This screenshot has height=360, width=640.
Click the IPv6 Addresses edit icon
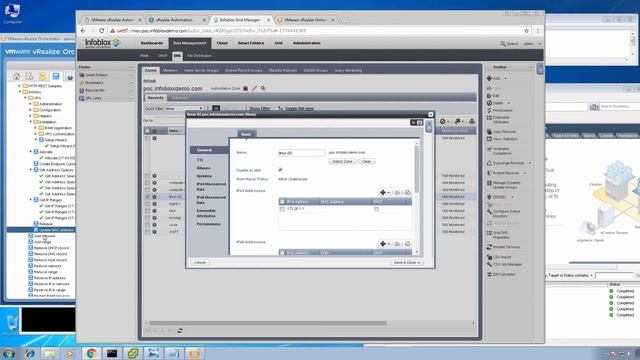[x=397, y=244]
